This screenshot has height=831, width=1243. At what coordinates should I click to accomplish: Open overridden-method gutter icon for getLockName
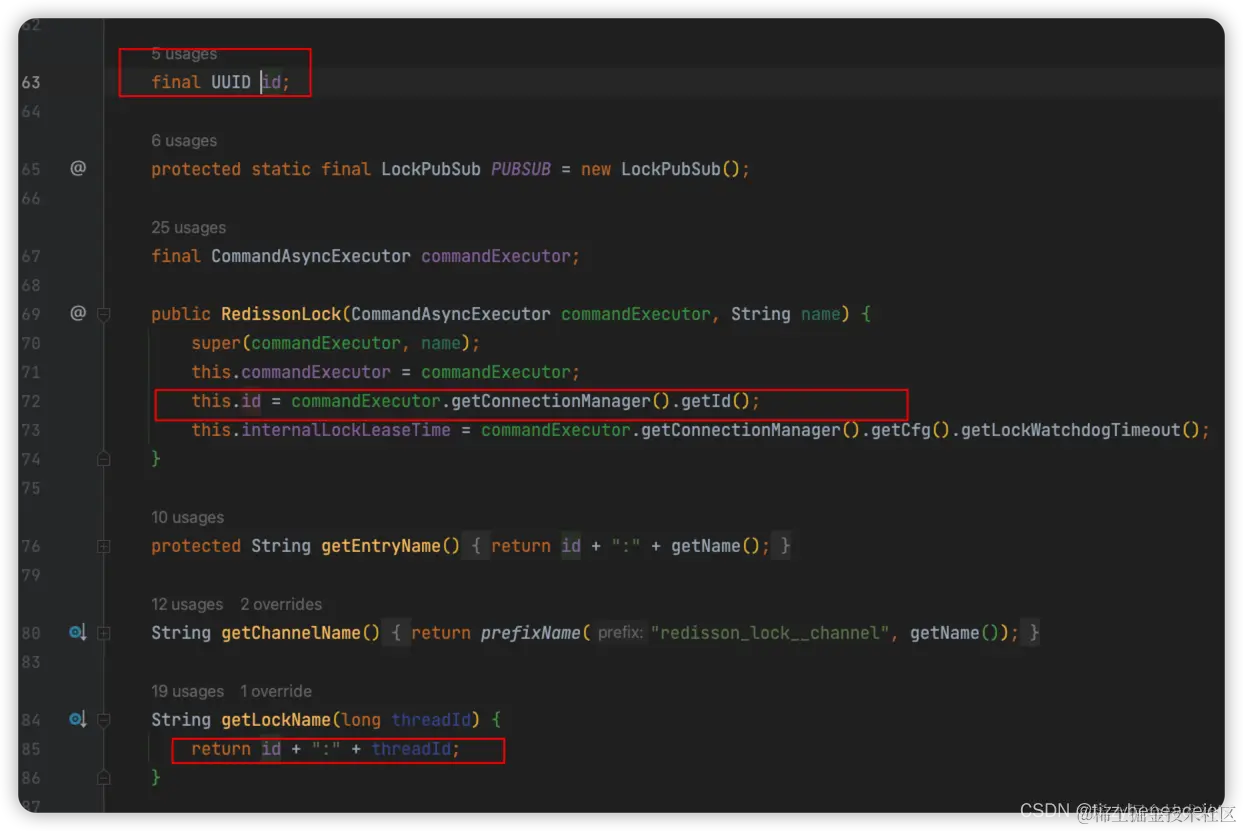pos(78,719)
